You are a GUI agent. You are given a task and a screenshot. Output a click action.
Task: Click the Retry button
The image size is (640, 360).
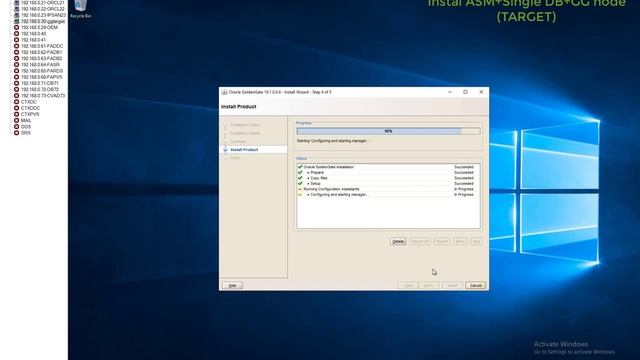pos(460,242)
